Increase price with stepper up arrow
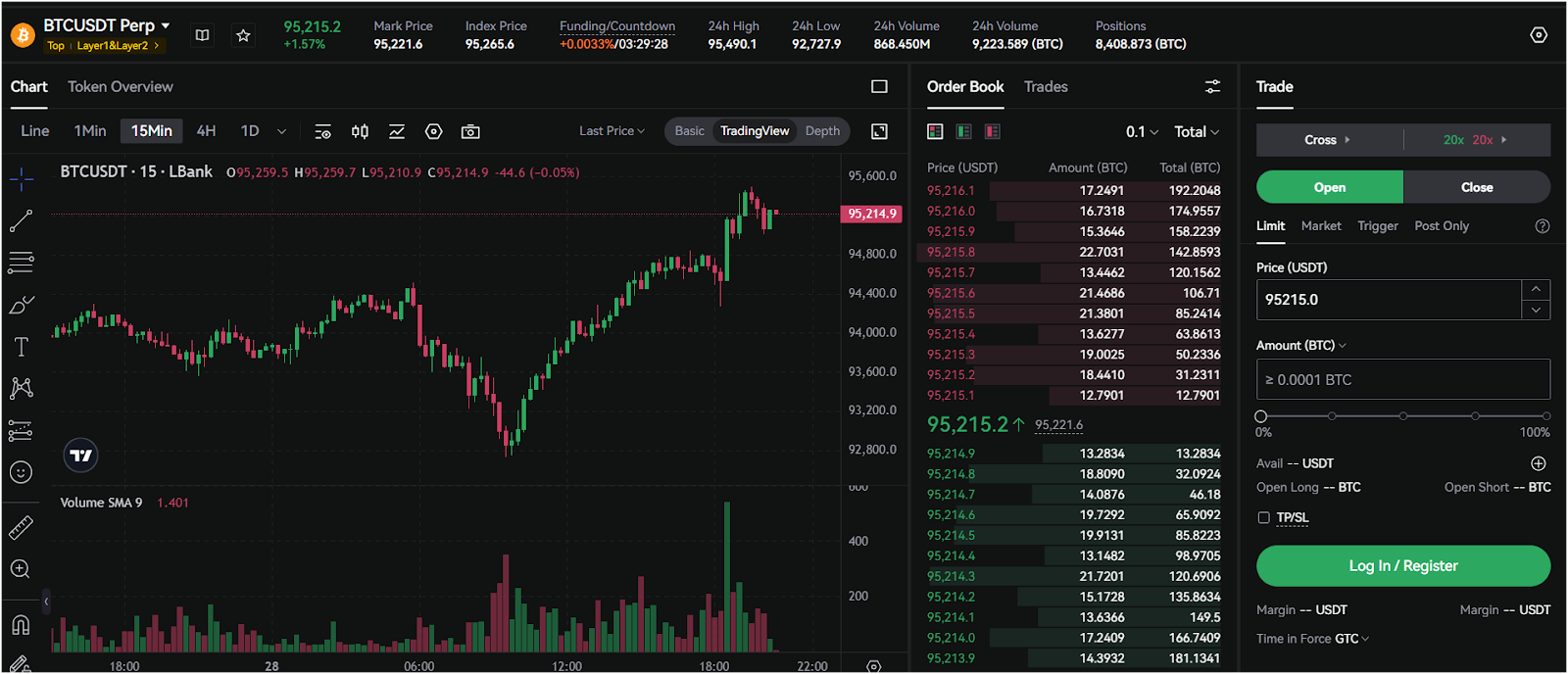Viewport: 1568px width, 674px height. coord(1536,290)
